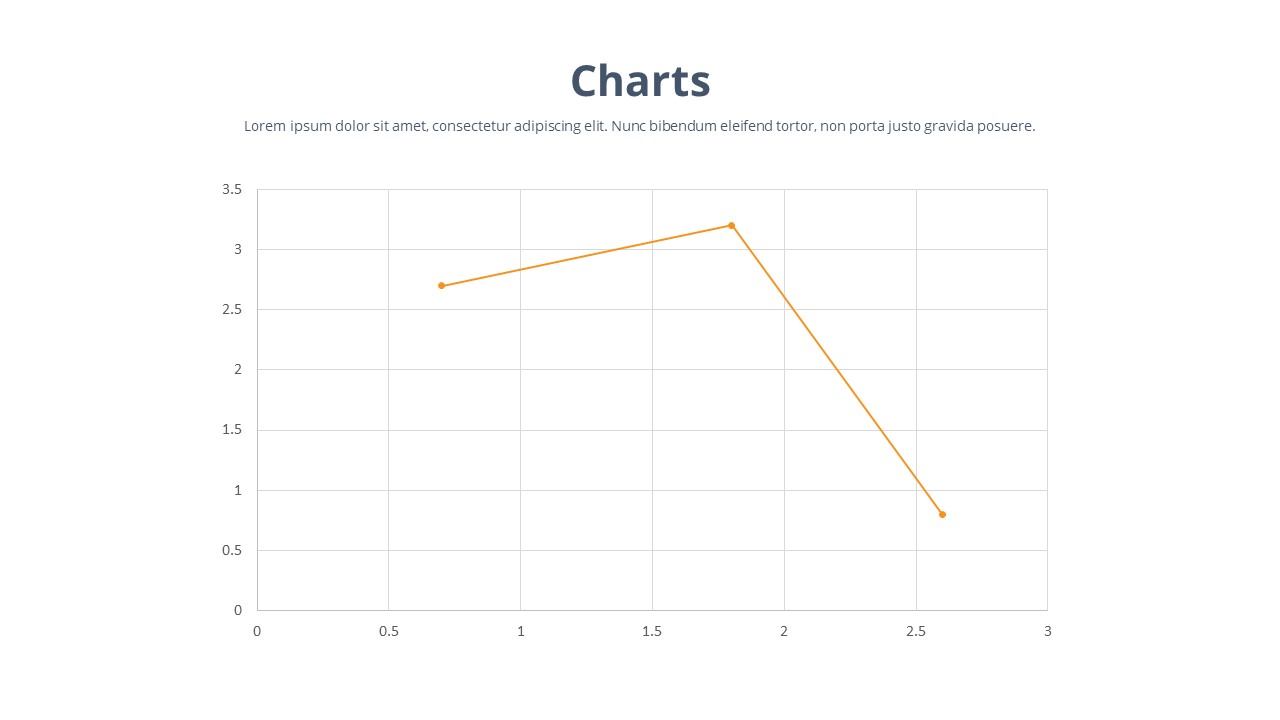Select the vertical axis label 2
Image resolution: width=1280 pixels, height=720 pixels.
click(x=238, y=370)
